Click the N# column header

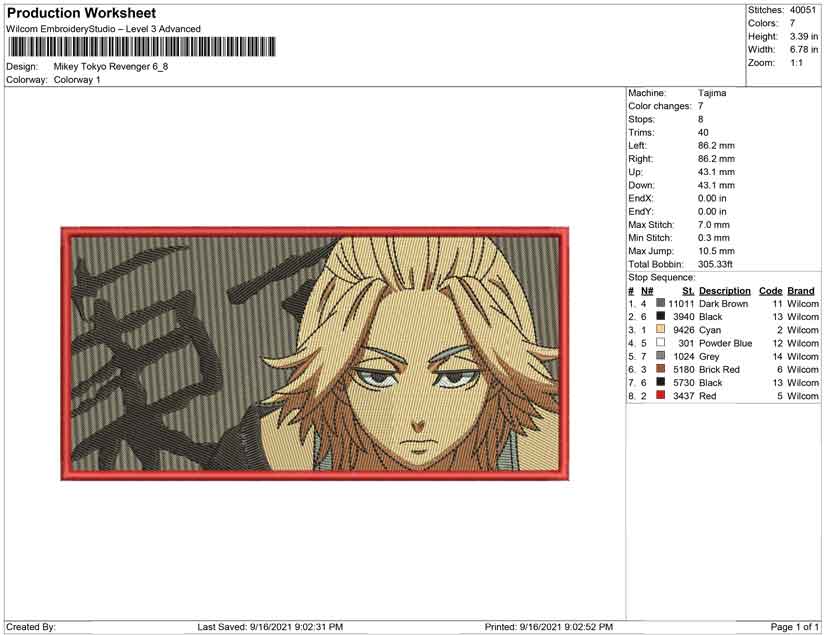coord(647,291)
